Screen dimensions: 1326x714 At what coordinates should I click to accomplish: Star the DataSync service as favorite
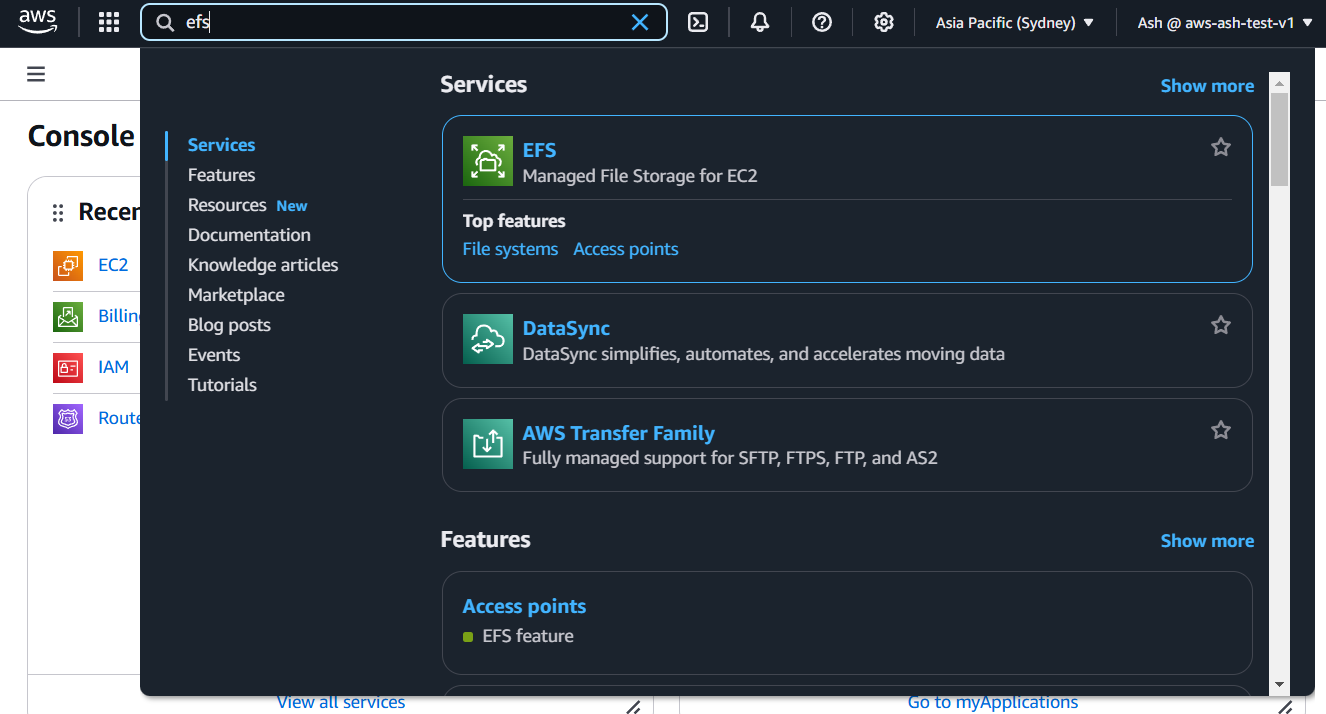click(x=1221, y=325)
